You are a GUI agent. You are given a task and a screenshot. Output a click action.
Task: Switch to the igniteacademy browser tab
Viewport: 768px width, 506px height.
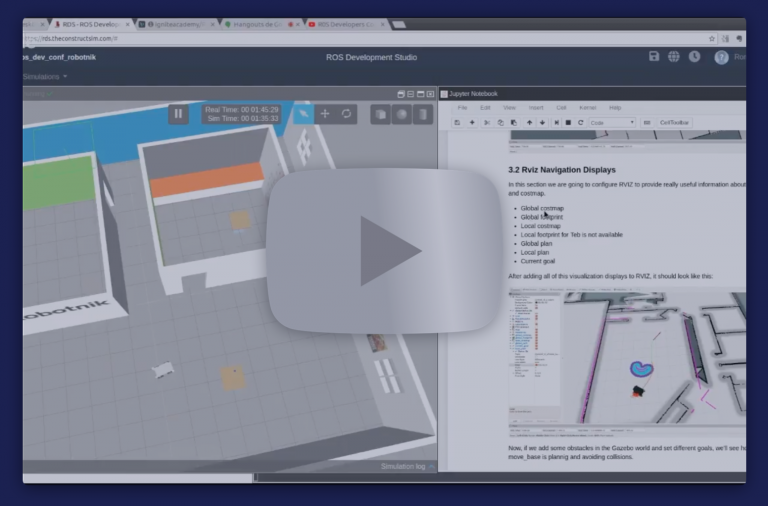(x=176, y=24)
